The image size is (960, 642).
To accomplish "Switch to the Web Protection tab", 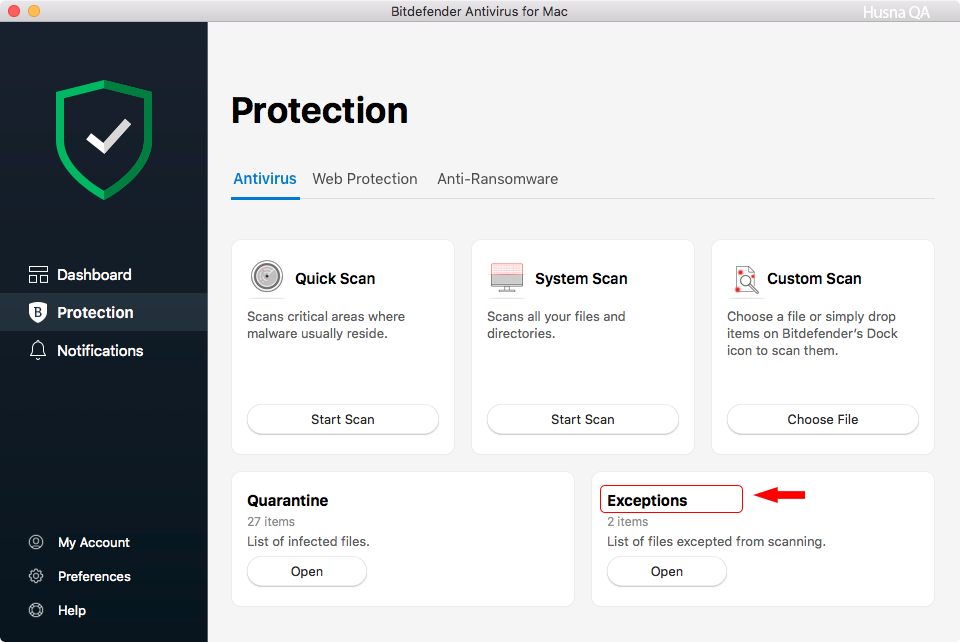I will 365,179.
